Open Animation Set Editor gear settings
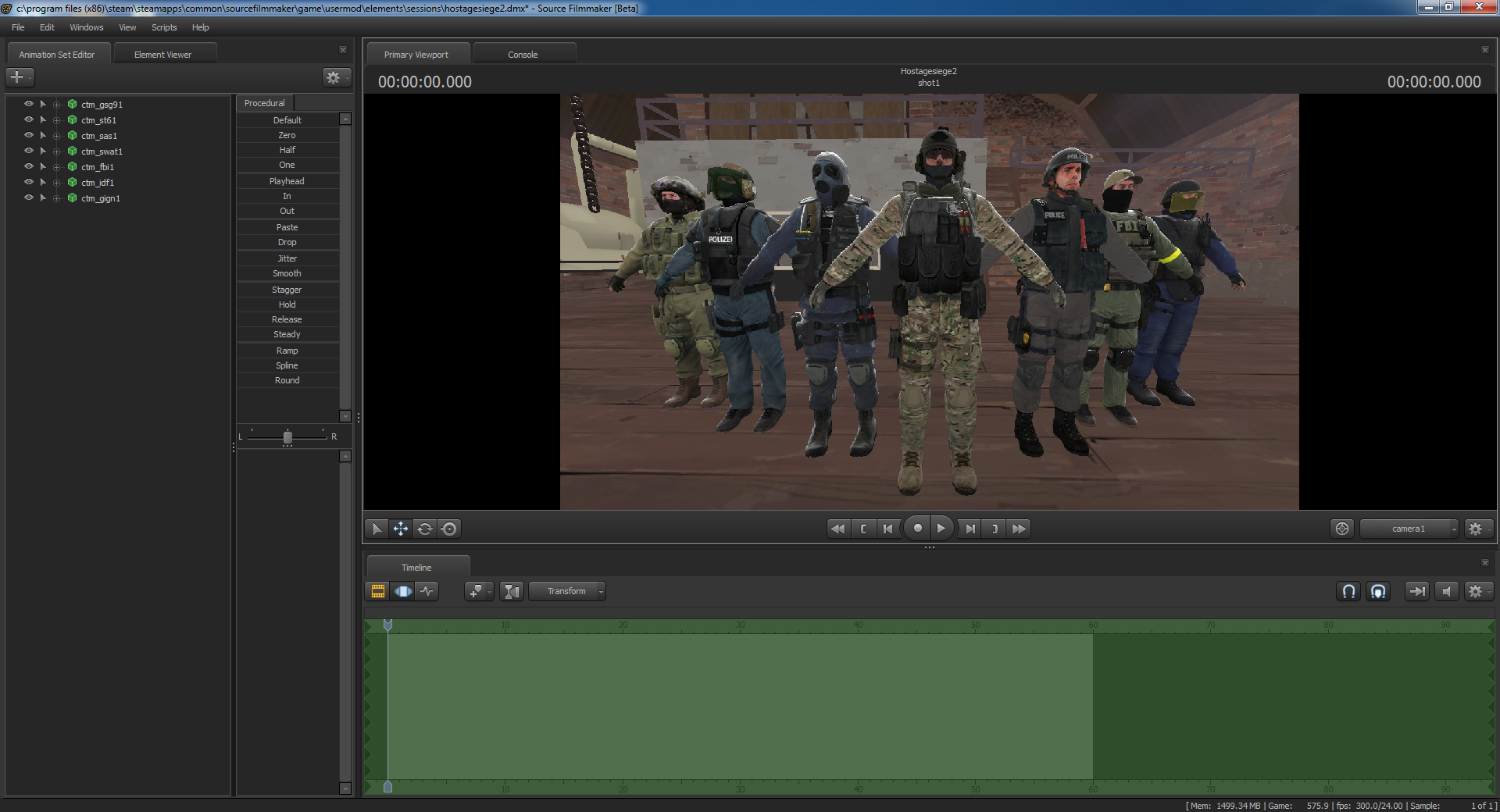The height and width of the screenshot is (812, 1500). (x=336, y=77)
